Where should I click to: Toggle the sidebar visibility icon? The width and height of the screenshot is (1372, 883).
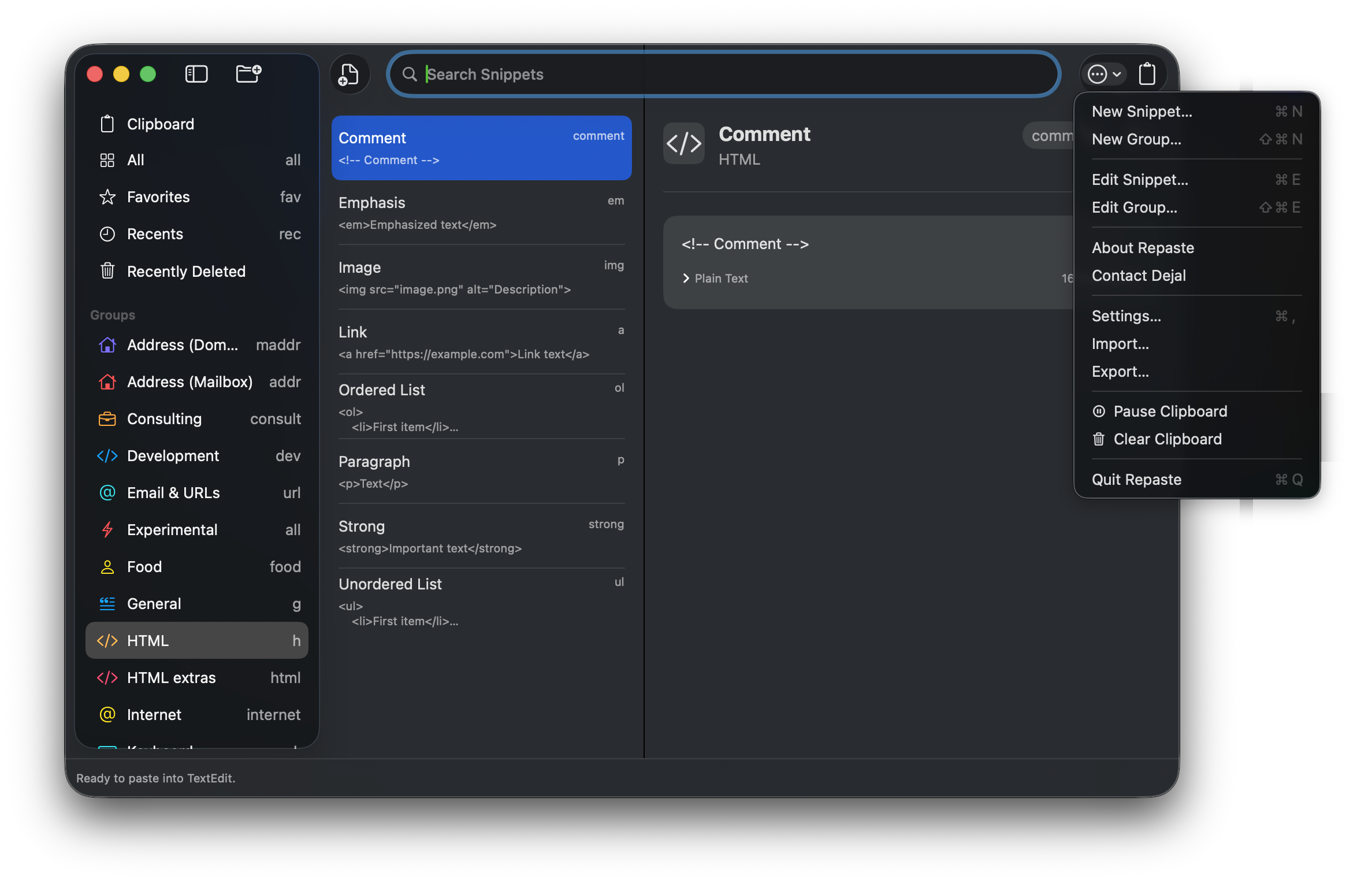tap(196, 74)
